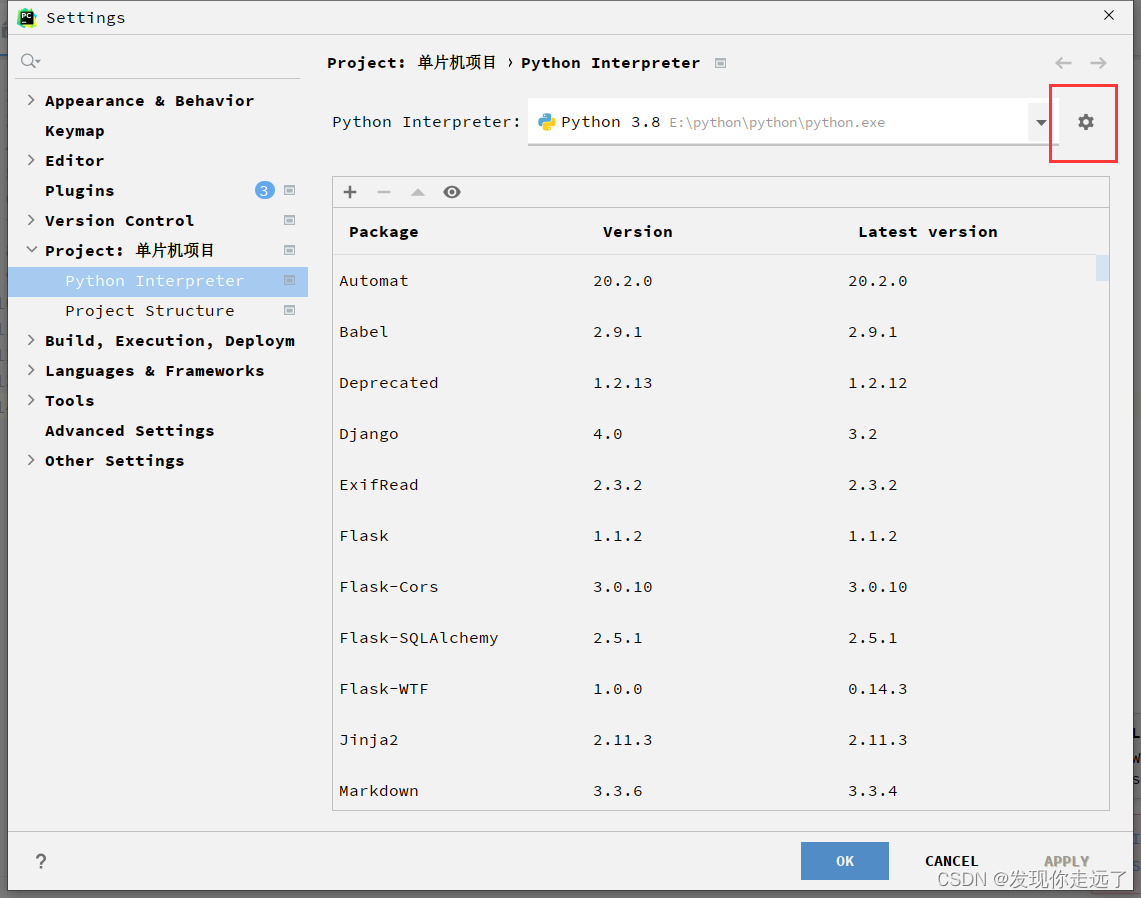Click the OK button
1141x898 pixels.
pyautogui.click(x=845, y=861)
